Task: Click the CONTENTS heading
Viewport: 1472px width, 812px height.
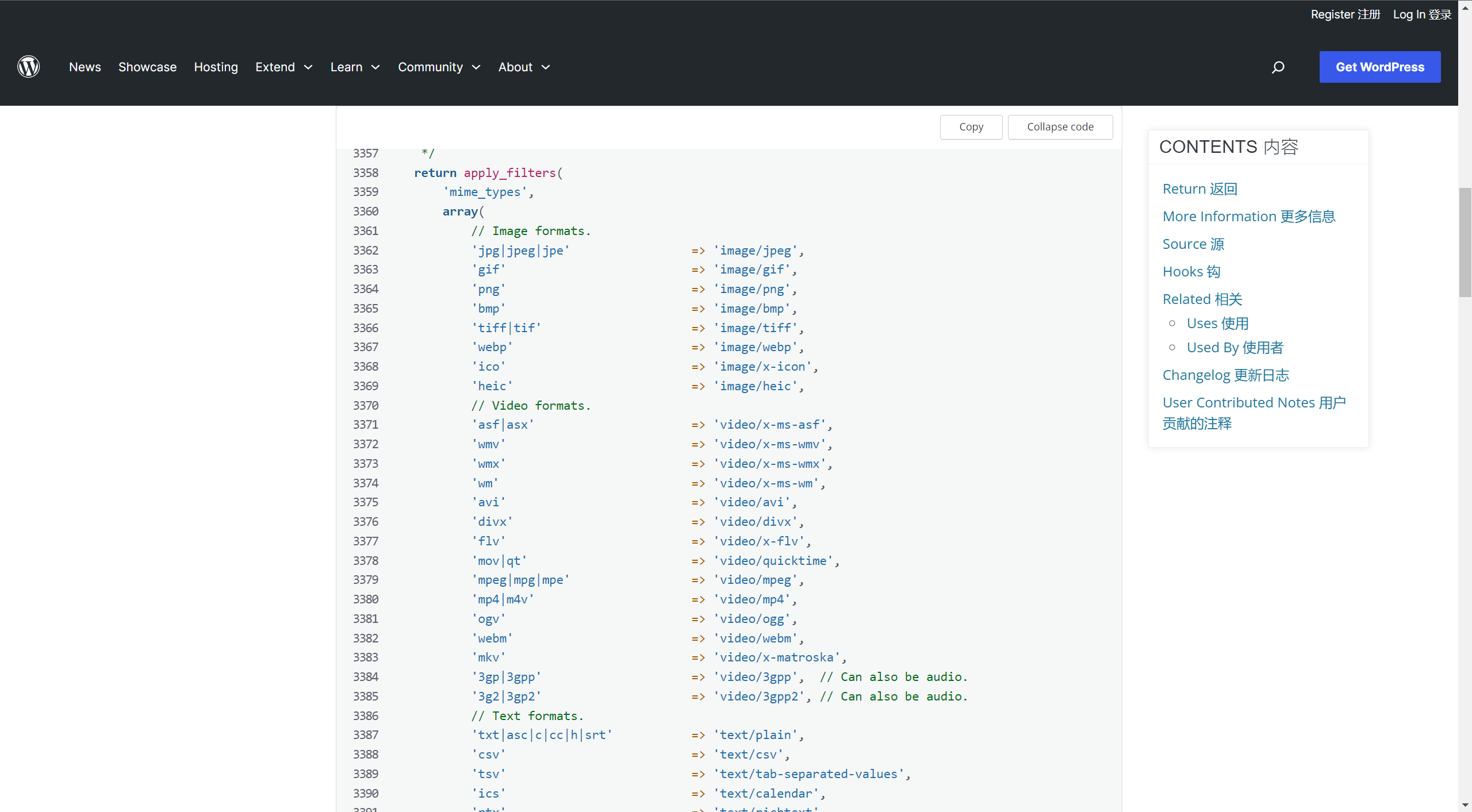Action: pyautogui.click(x=1229, y=147)
